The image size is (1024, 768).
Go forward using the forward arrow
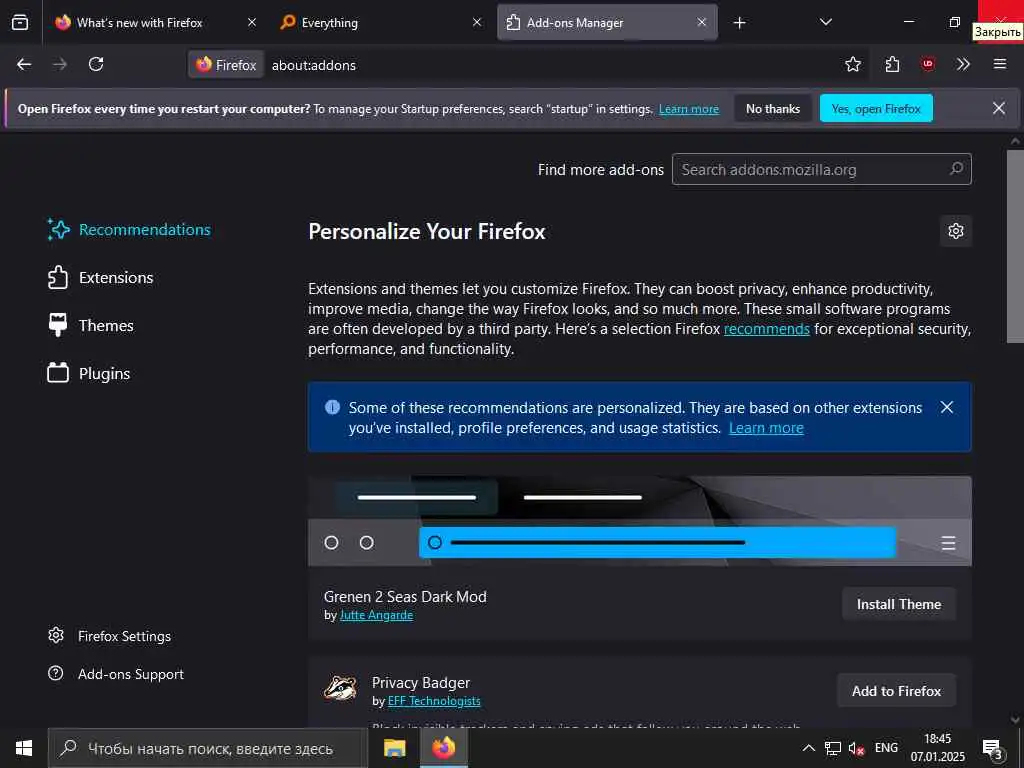pyautogui.click(x=59, y=64)
